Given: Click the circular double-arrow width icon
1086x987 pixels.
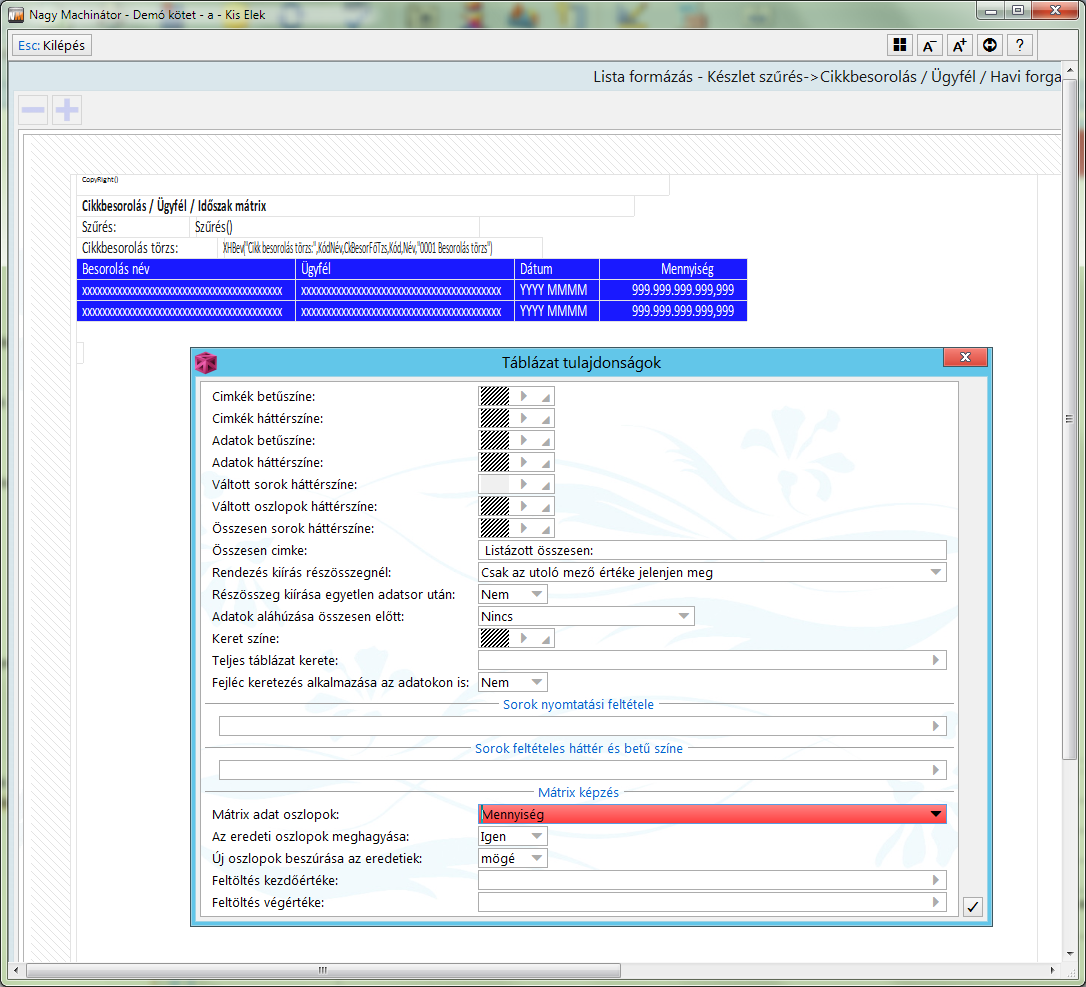Looking at the screenshot, I should pos(990,45).
